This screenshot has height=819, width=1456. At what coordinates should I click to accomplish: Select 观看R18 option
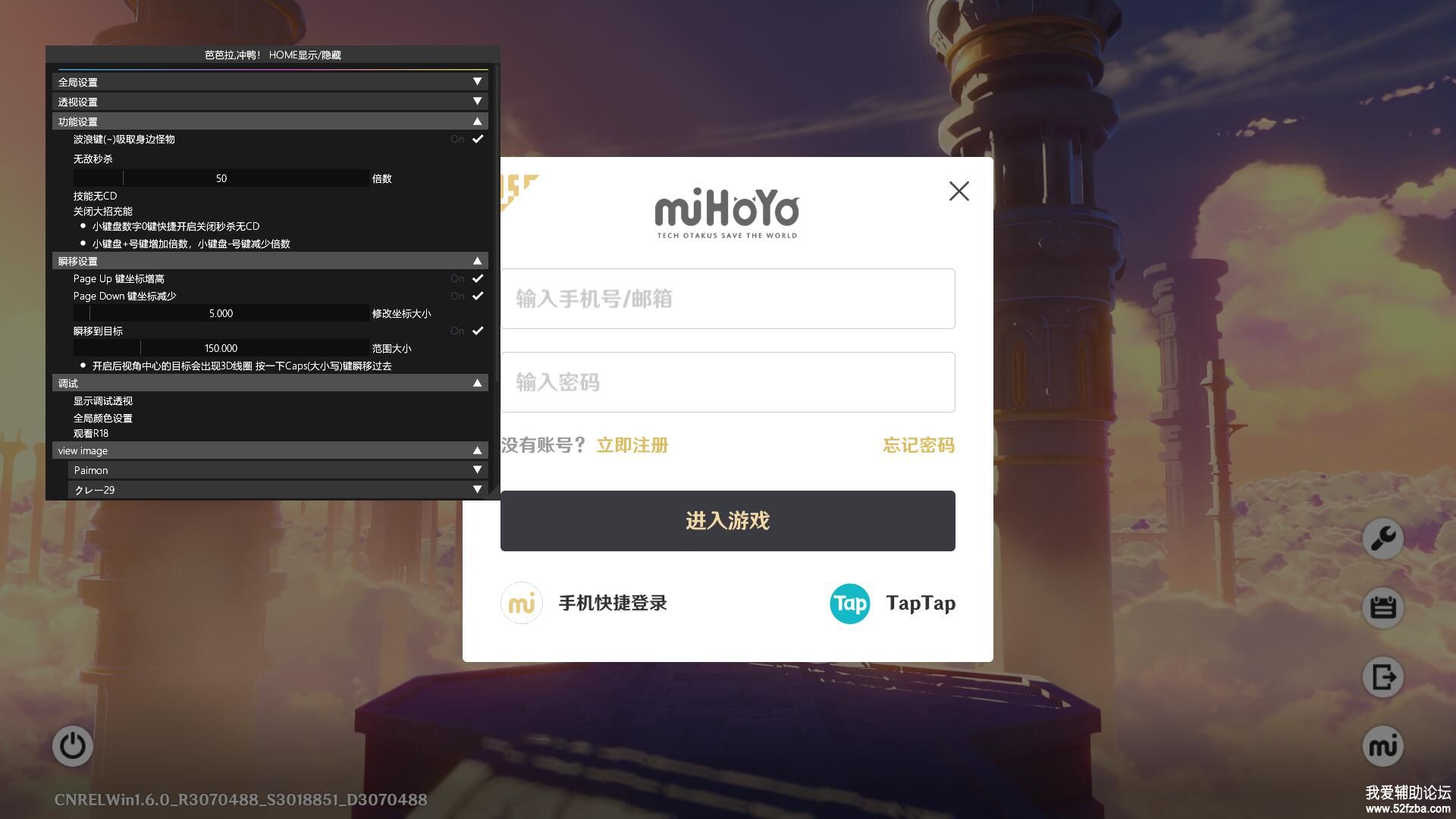click(x=90, y=433)
